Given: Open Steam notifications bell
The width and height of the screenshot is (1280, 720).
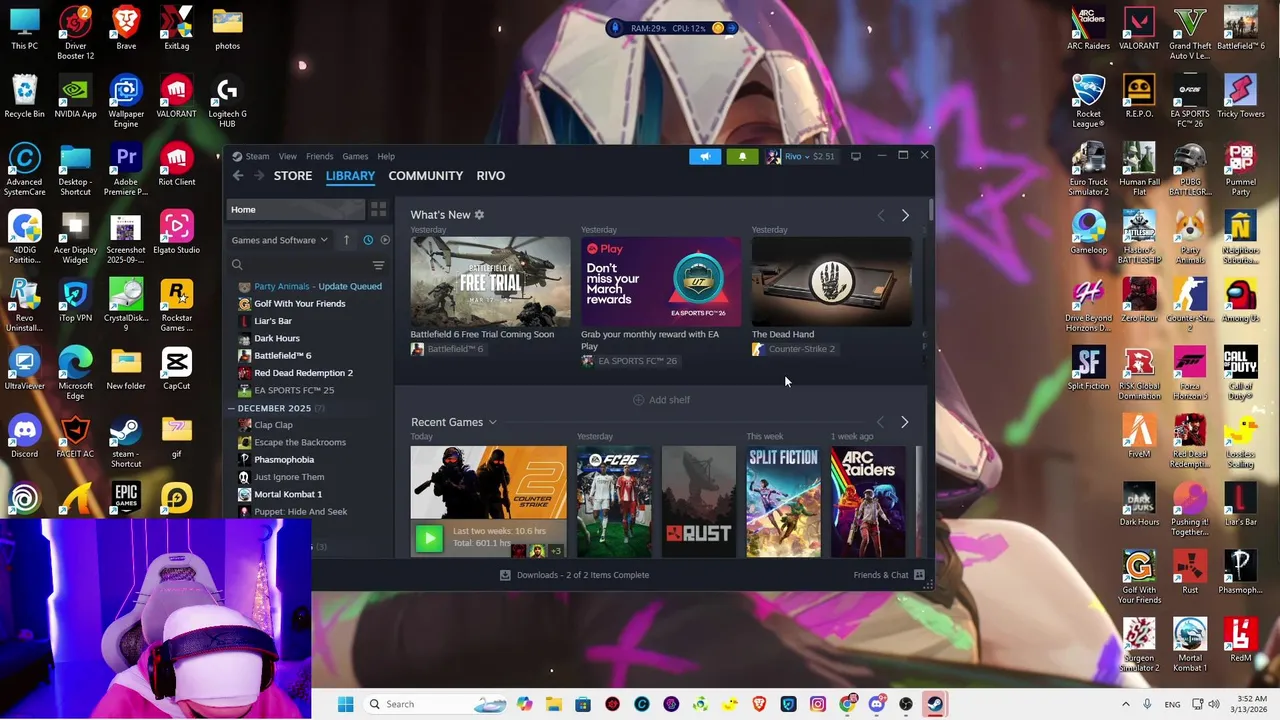Looking at the screenshot, I should [742, 156].
